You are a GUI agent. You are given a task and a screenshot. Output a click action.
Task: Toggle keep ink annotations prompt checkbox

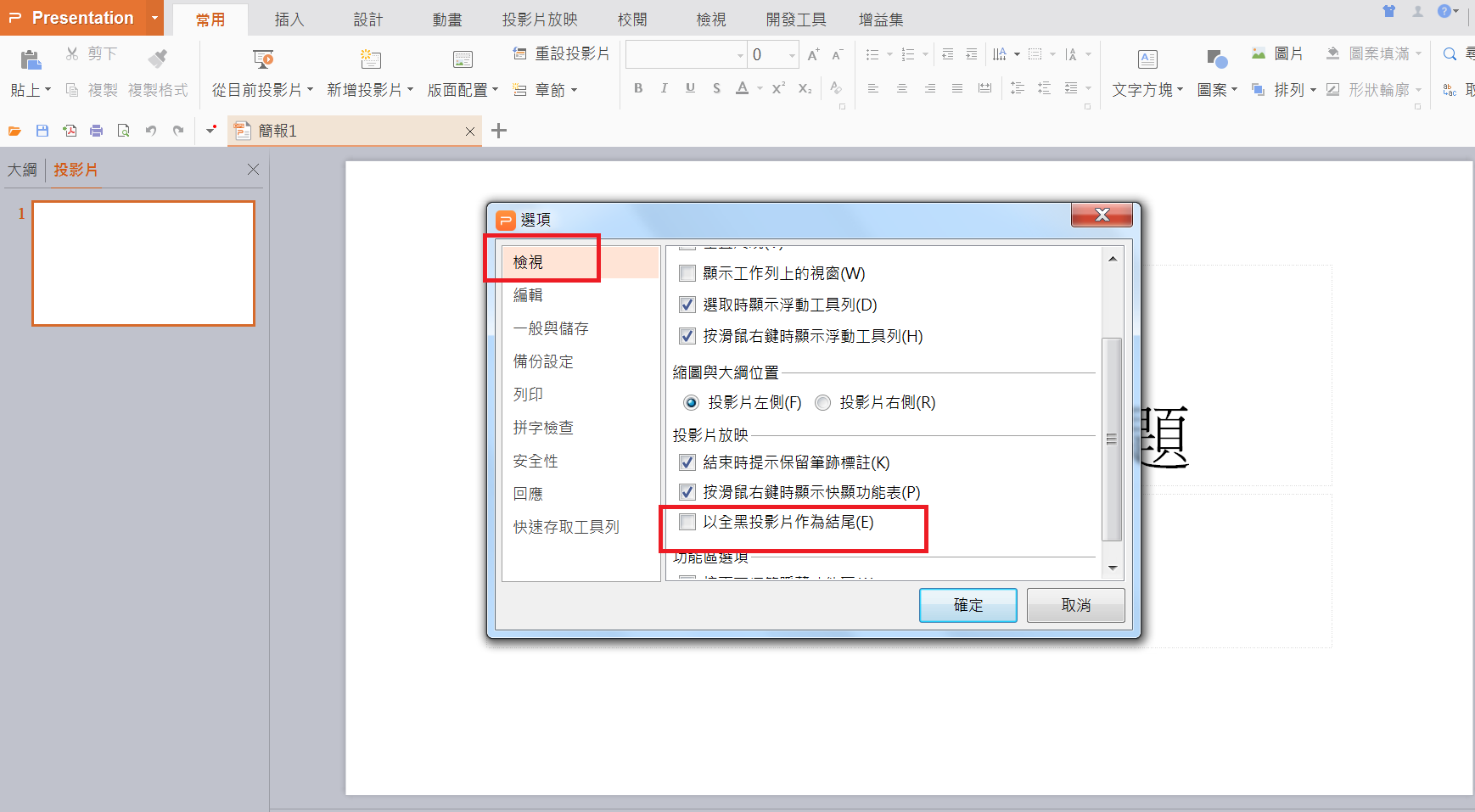(x=687, y=462)
